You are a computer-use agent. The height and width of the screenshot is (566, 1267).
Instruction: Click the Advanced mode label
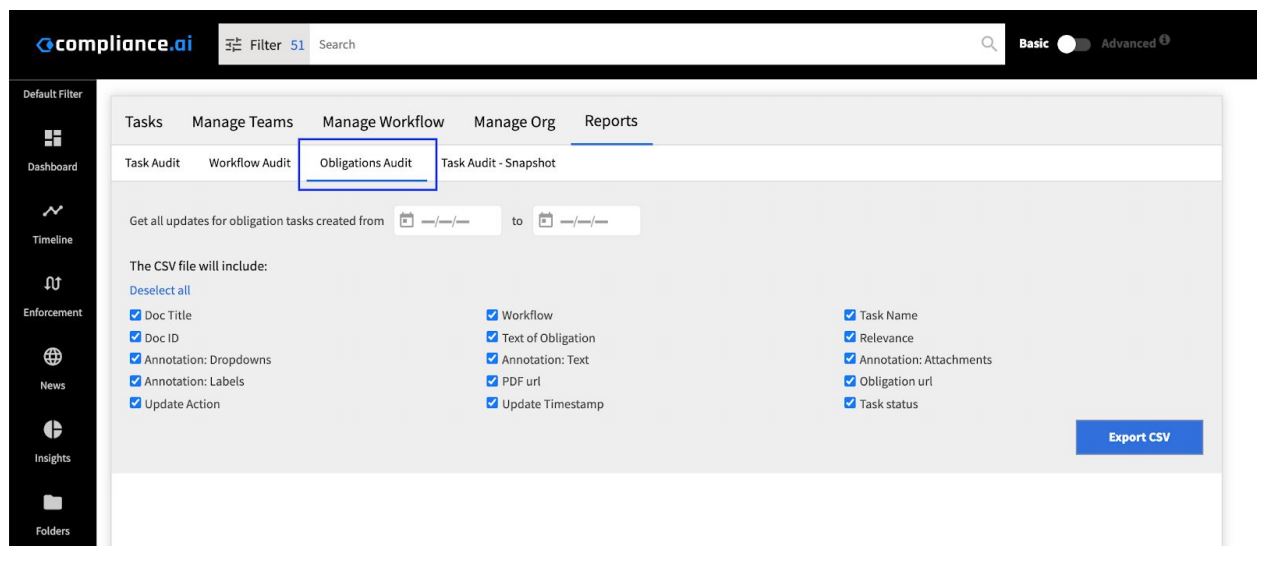[x=1128, y=44]
